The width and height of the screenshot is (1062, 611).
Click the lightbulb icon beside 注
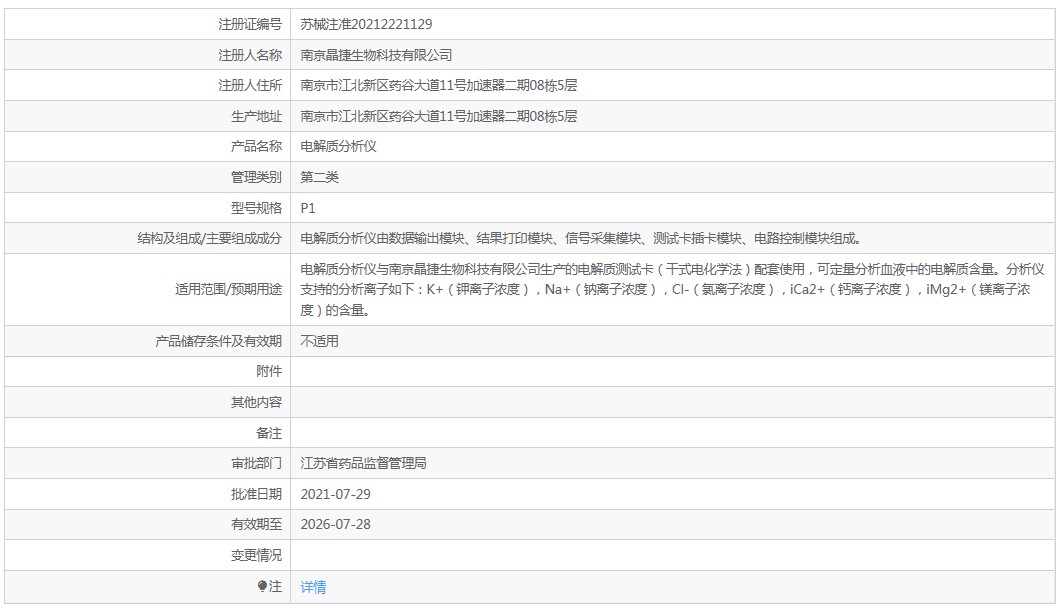pos(262,587)
